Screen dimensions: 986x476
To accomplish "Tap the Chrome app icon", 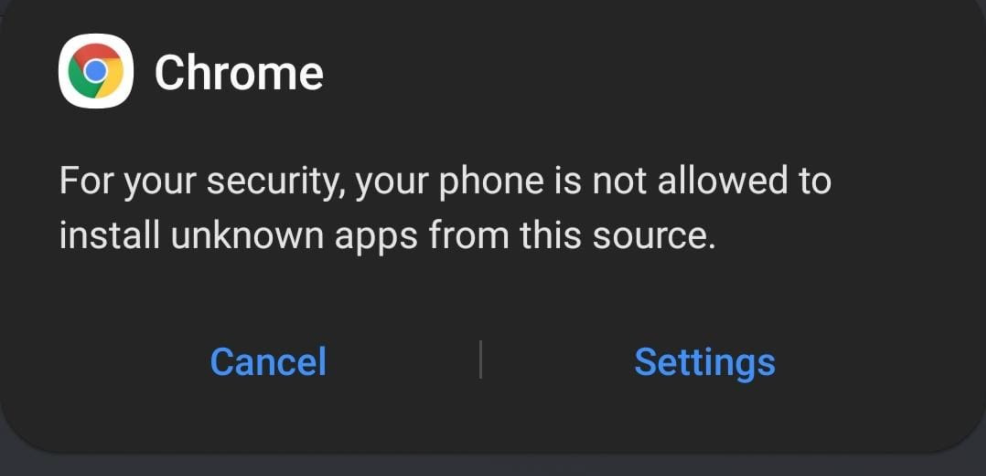I will point(96,71).
